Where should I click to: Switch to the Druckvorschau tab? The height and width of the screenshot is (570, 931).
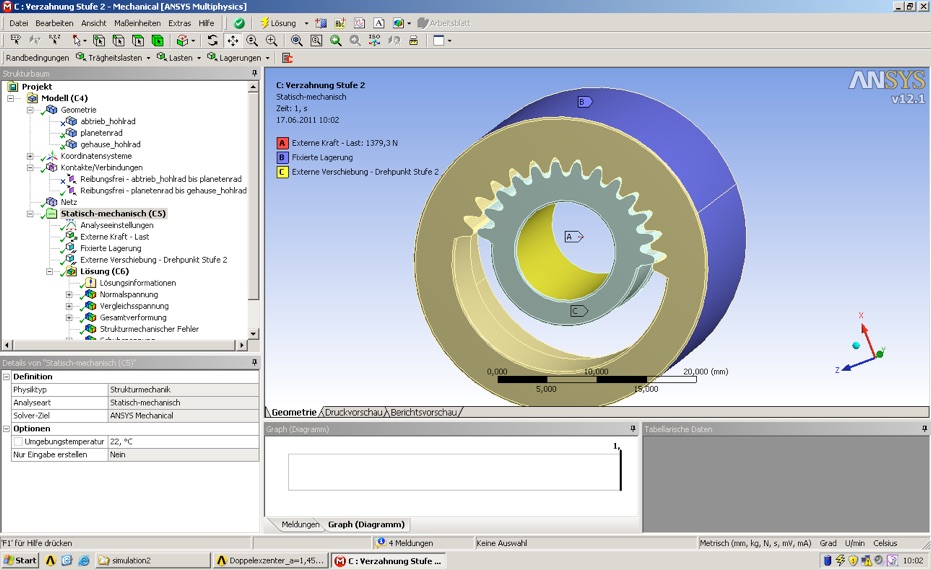coord(353,412)
